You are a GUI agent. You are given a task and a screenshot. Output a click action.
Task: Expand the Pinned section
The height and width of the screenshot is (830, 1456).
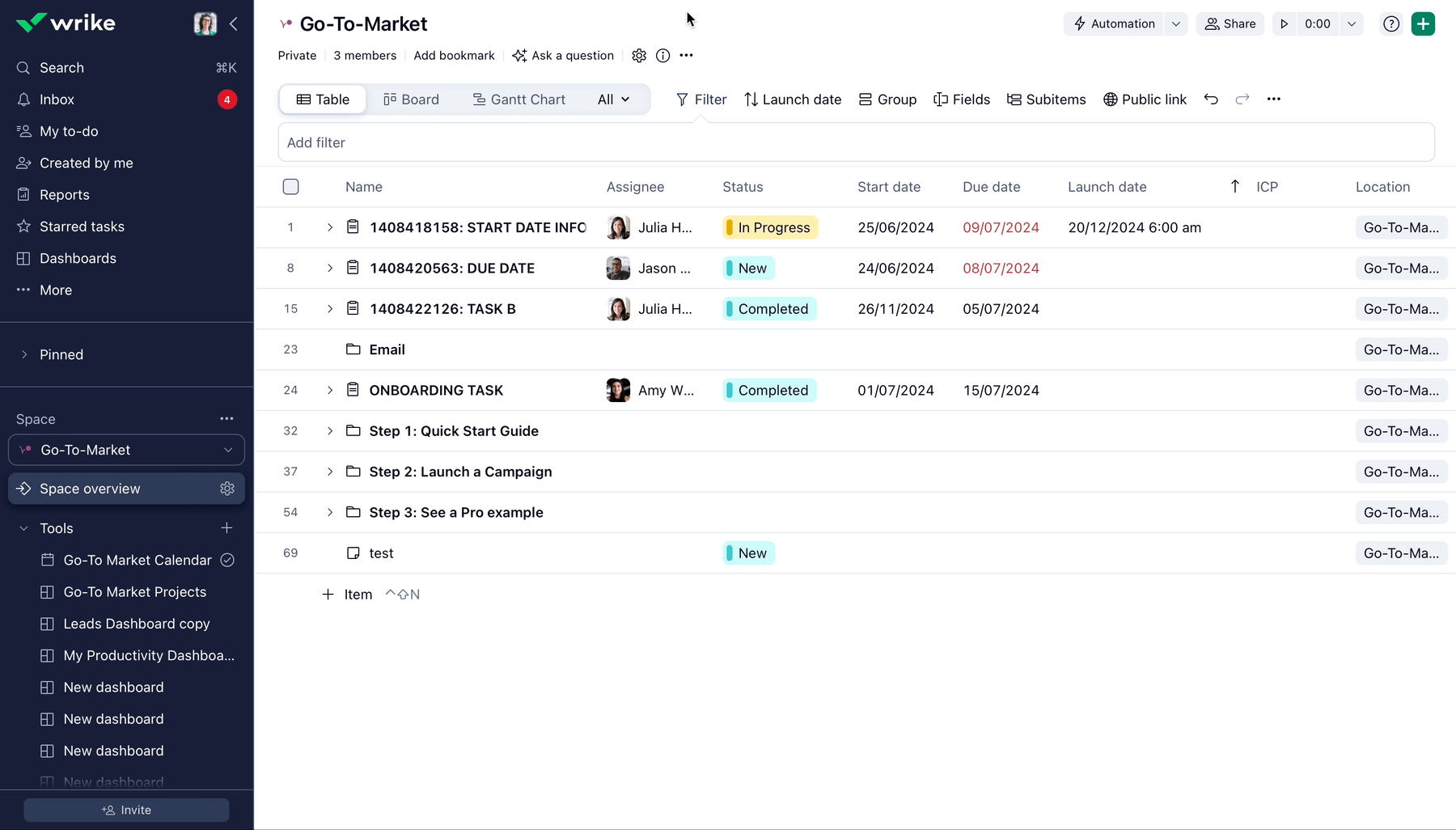point(24,354)
